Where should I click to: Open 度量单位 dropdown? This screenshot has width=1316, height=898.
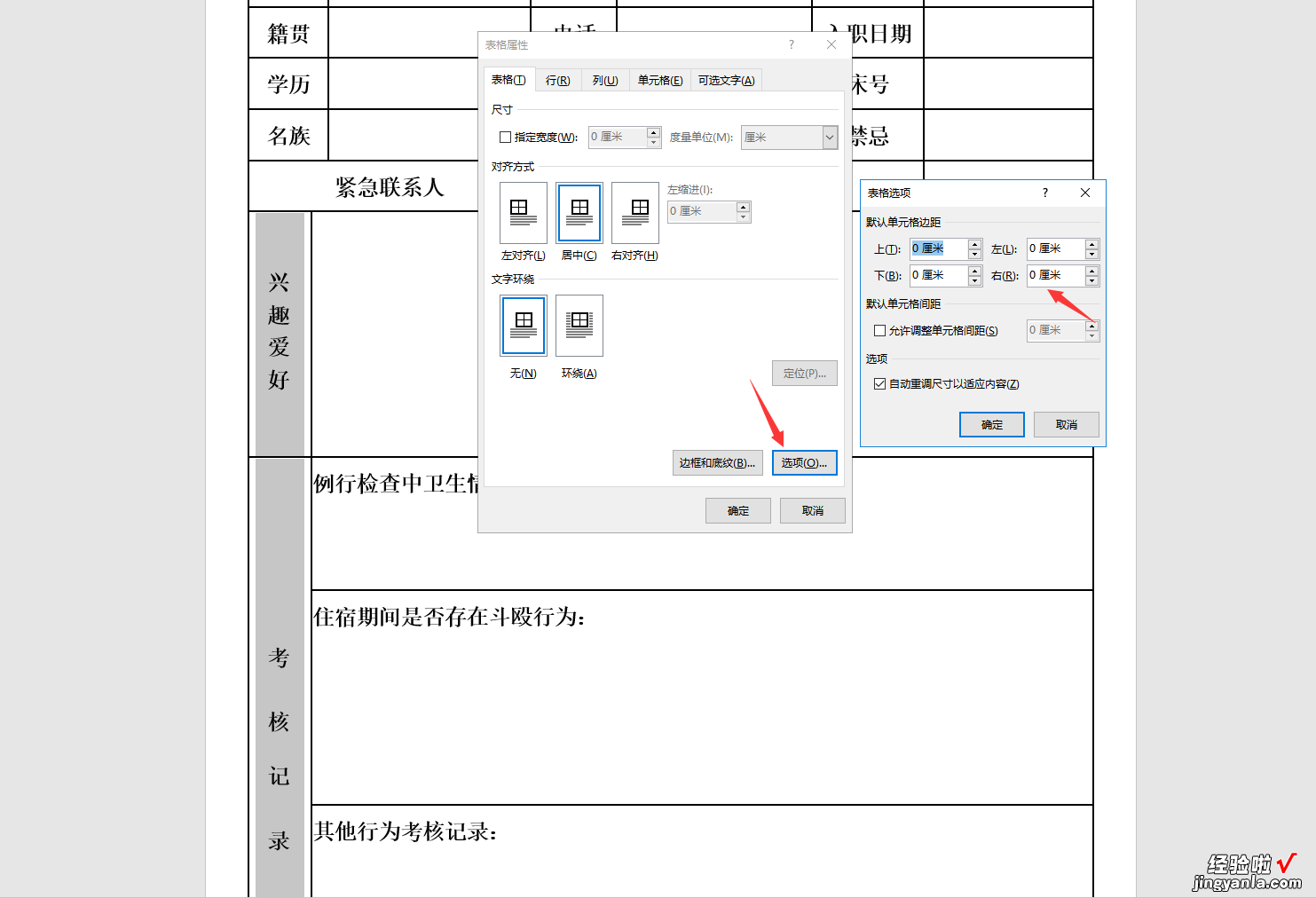[x=830, y=138]
